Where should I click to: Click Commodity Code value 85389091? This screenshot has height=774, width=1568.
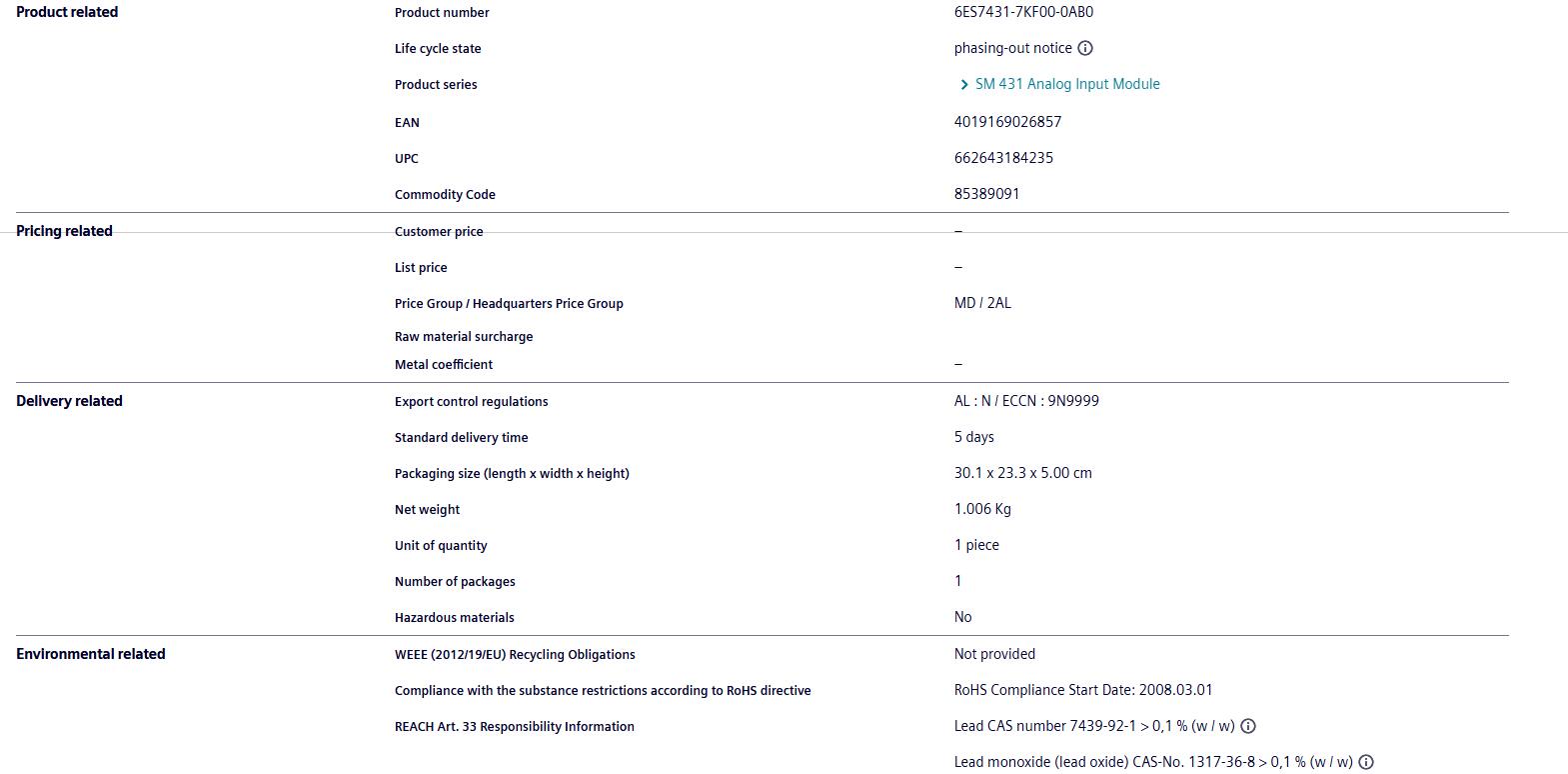(986, 194)
